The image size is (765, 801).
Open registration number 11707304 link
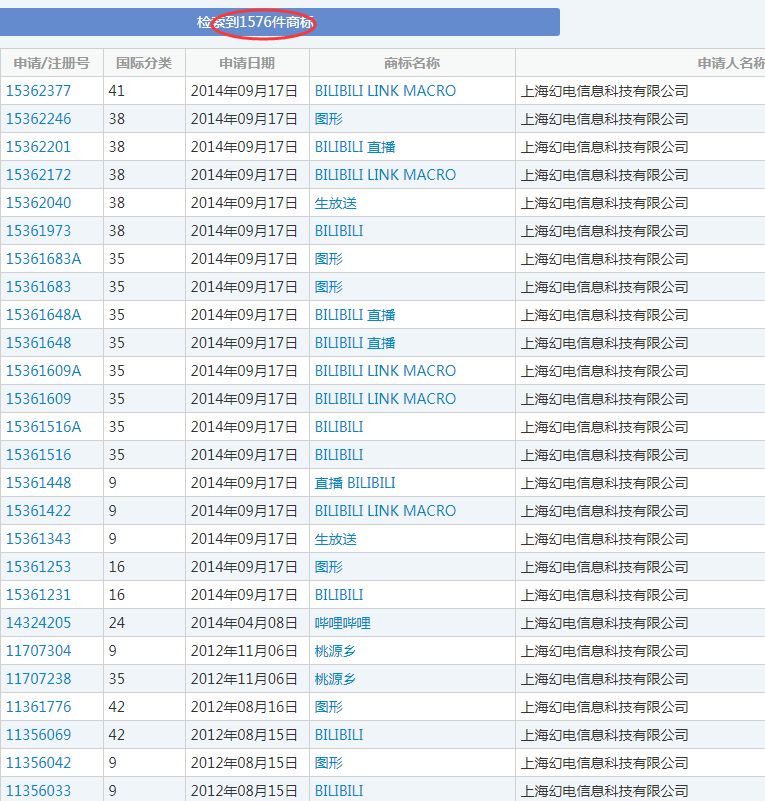coord(38,651)
